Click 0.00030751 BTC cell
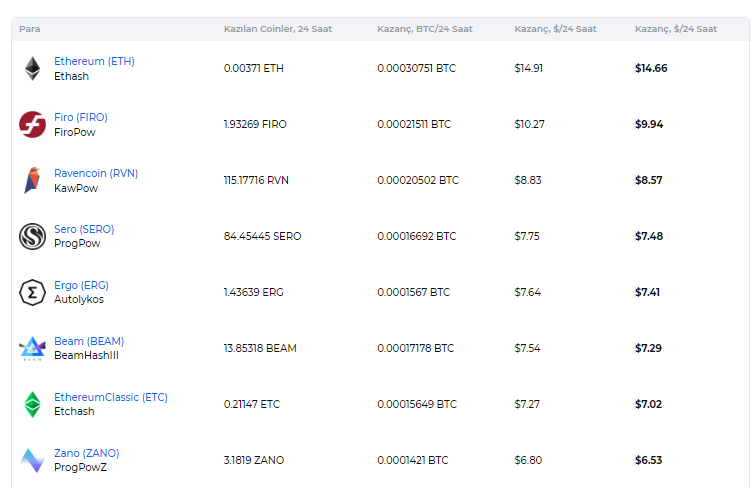 pos(417,68)
